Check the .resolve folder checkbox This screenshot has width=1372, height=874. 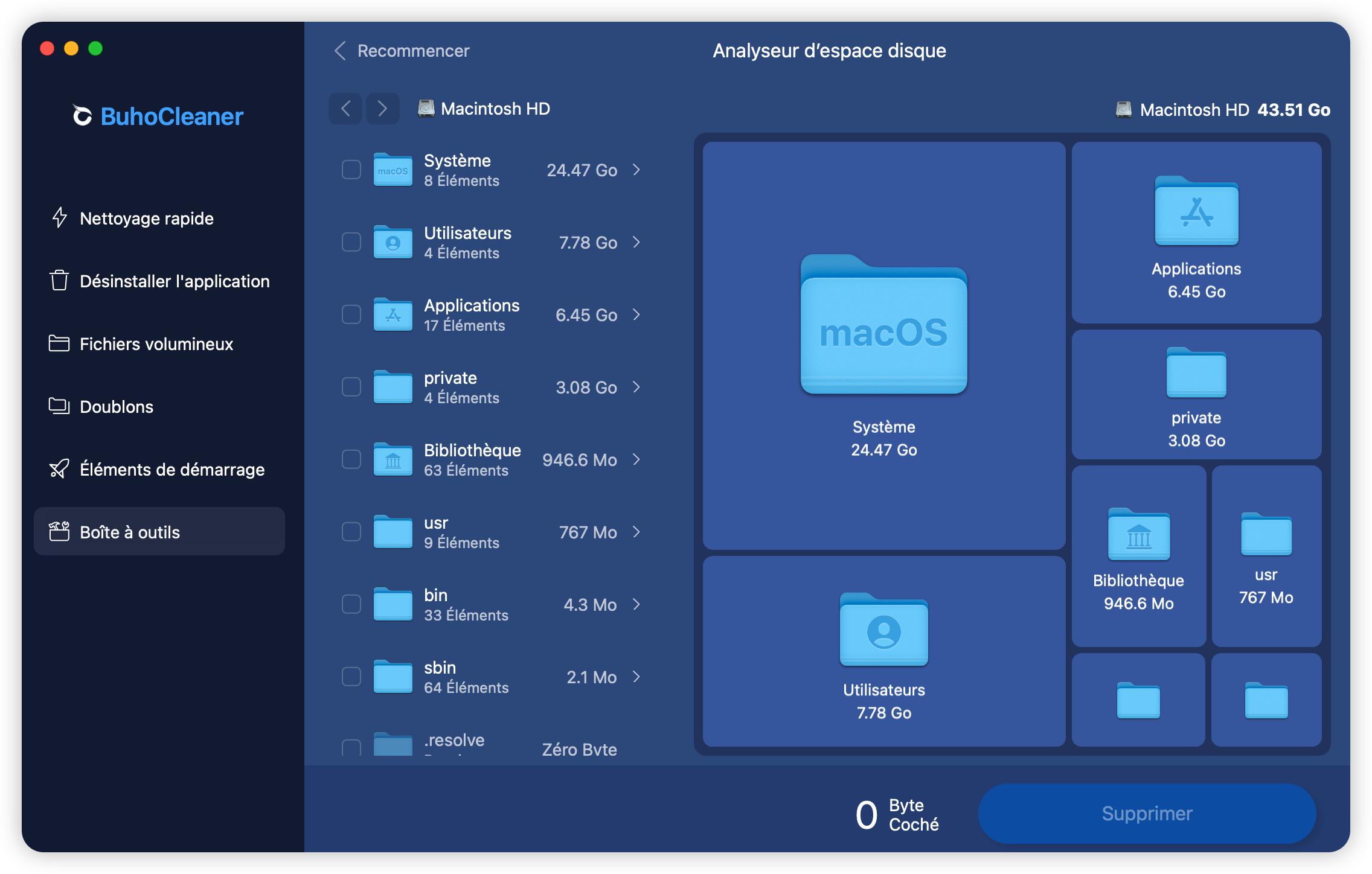[351, 748]
